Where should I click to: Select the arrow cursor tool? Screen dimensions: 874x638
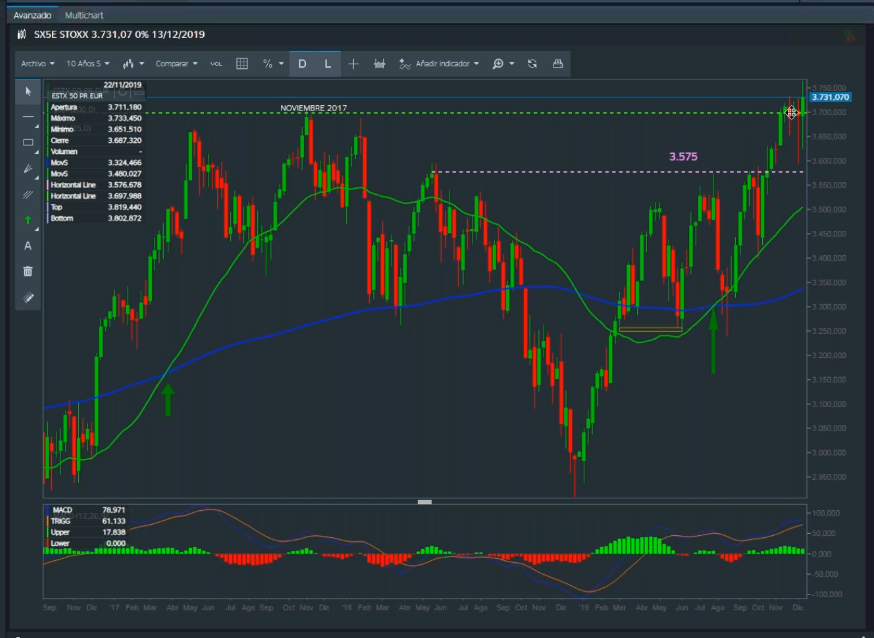[x=28, y=91]
